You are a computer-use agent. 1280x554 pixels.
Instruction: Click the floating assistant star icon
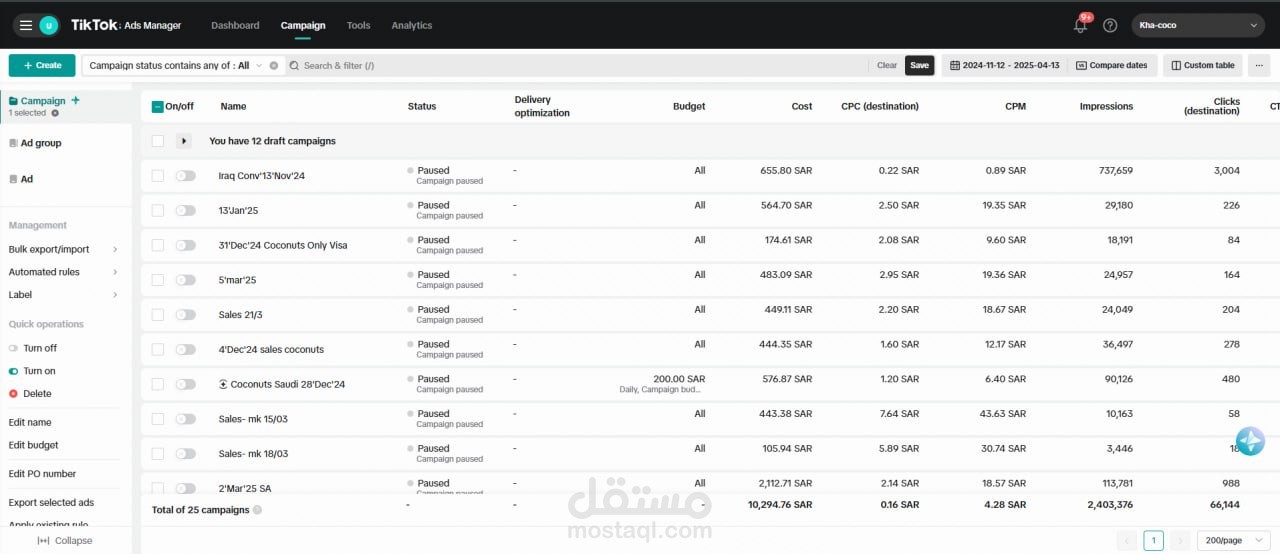pyautogui.click(x=1250, y=441)
